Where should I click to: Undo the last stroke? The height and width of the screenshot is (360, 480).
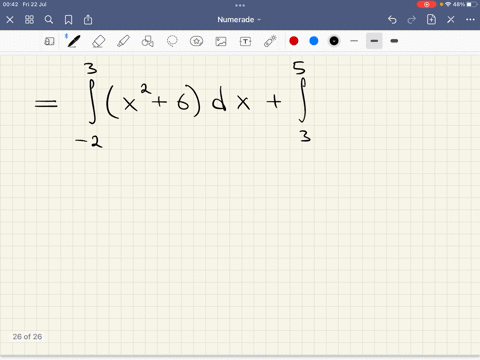pos(392,20)
